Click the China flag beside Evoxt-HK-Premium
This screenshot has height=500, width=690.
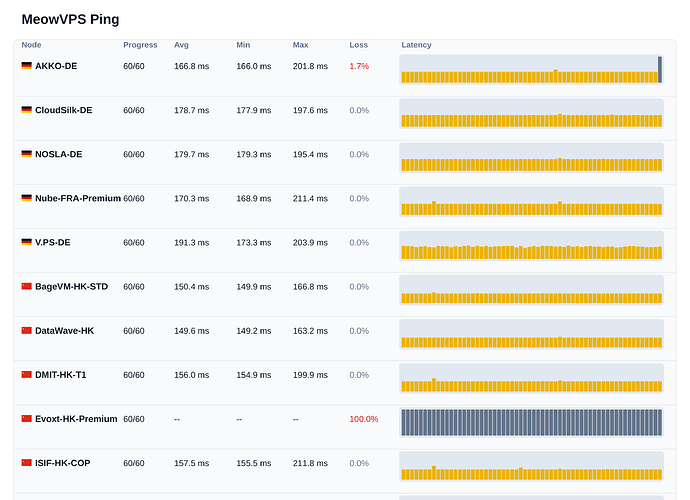(x=26, y=419)
